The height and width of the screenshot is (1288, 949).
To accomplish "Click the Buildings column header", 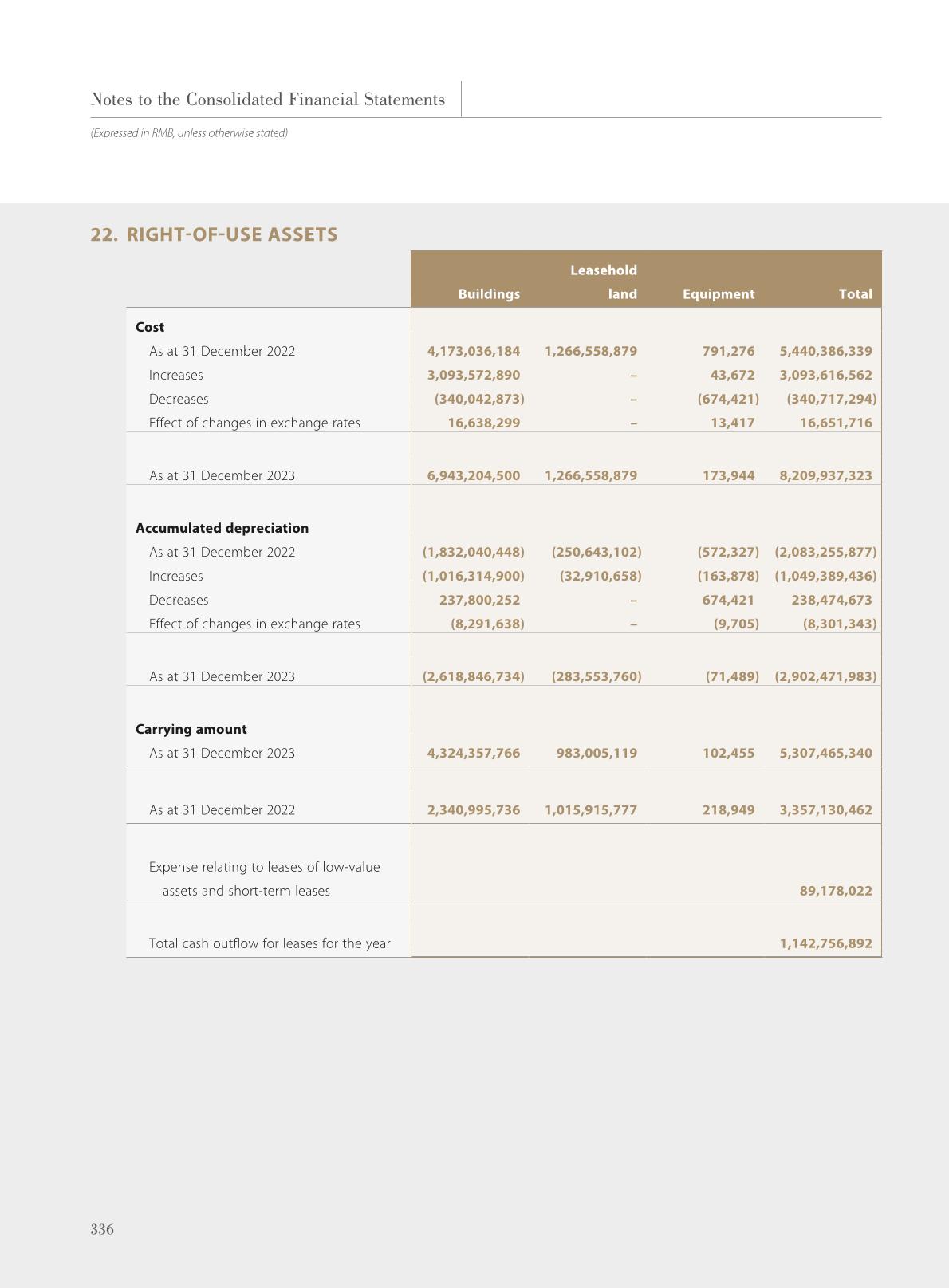I will [x=488, y=294].
